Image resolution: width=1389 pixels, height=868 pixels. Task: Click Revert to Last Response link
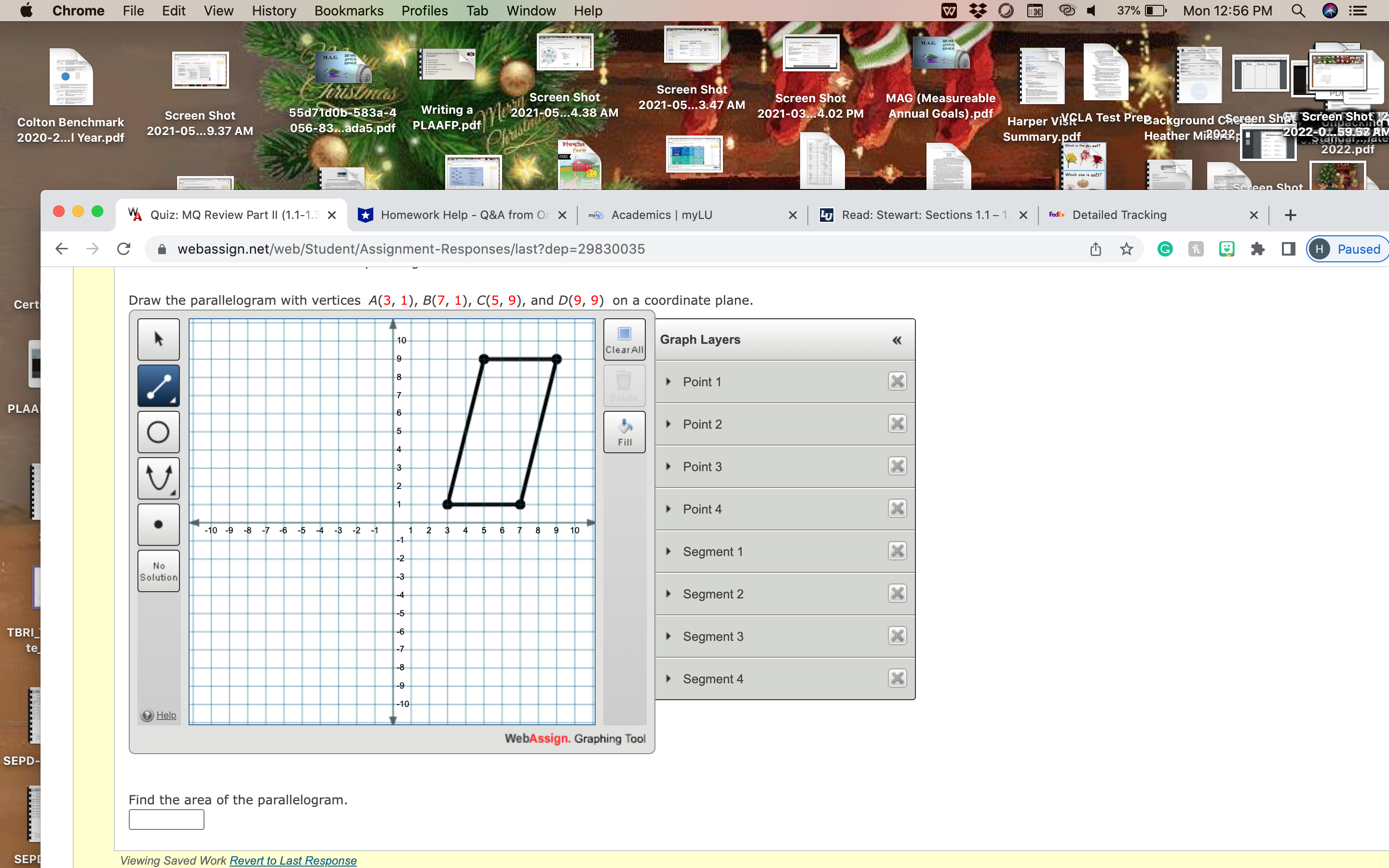pyautogui.click(x=293, y=860)
